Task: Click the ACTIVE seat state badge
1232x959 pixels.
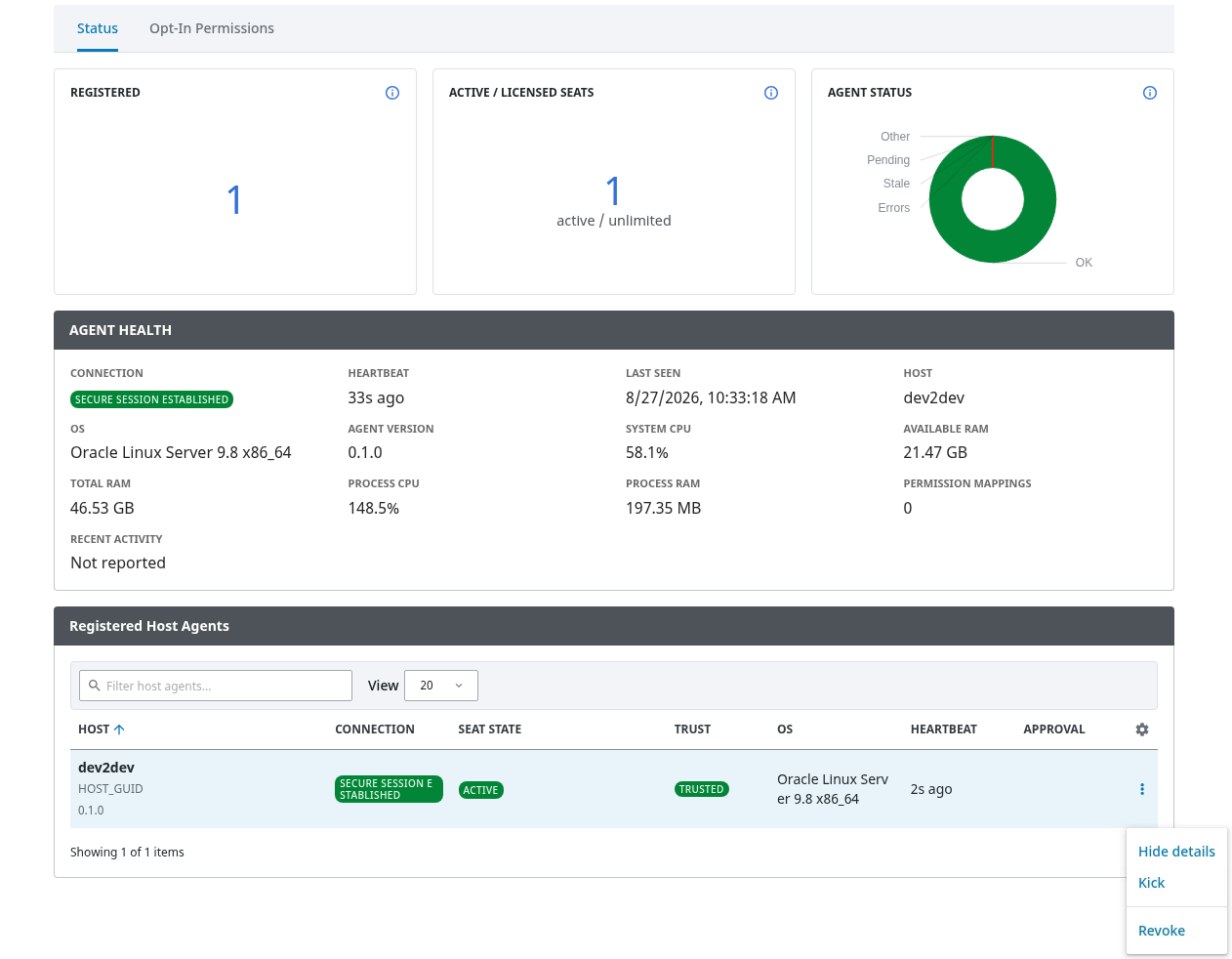Action: click(480, 790)
